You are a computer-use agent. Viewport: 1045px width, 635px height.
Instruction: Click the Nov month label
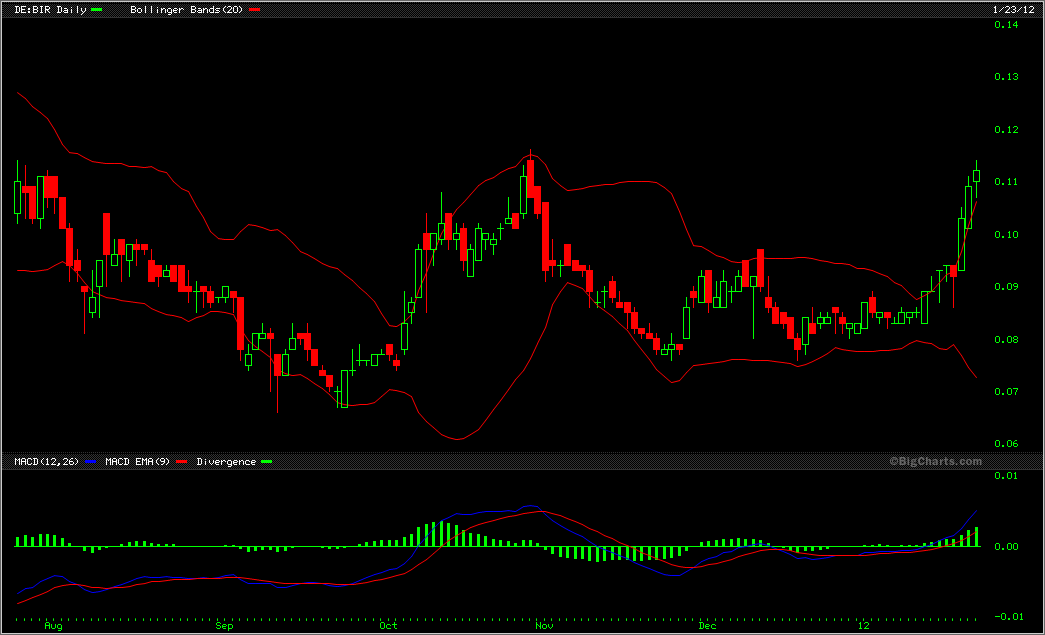click(x=544, y=626)
